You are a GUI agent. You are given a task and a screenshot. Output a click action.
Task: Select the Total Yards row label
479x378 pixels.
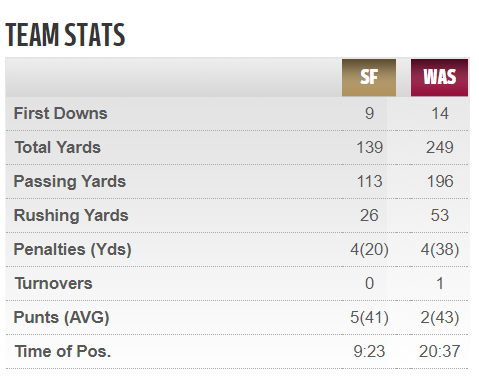coord(58,147)
